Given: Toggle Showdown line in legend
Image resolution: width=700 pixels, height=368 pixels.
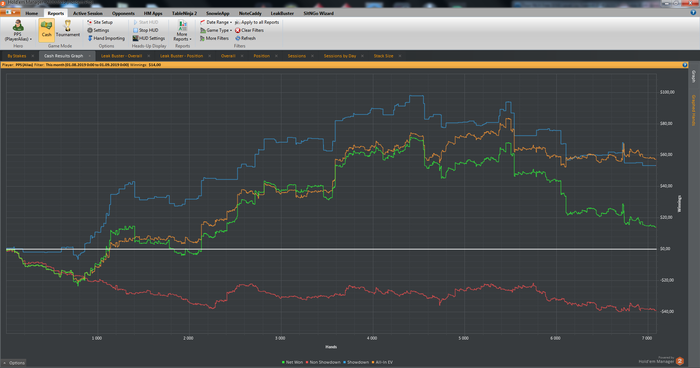Looking at the screenshot, I should (356, 362).
